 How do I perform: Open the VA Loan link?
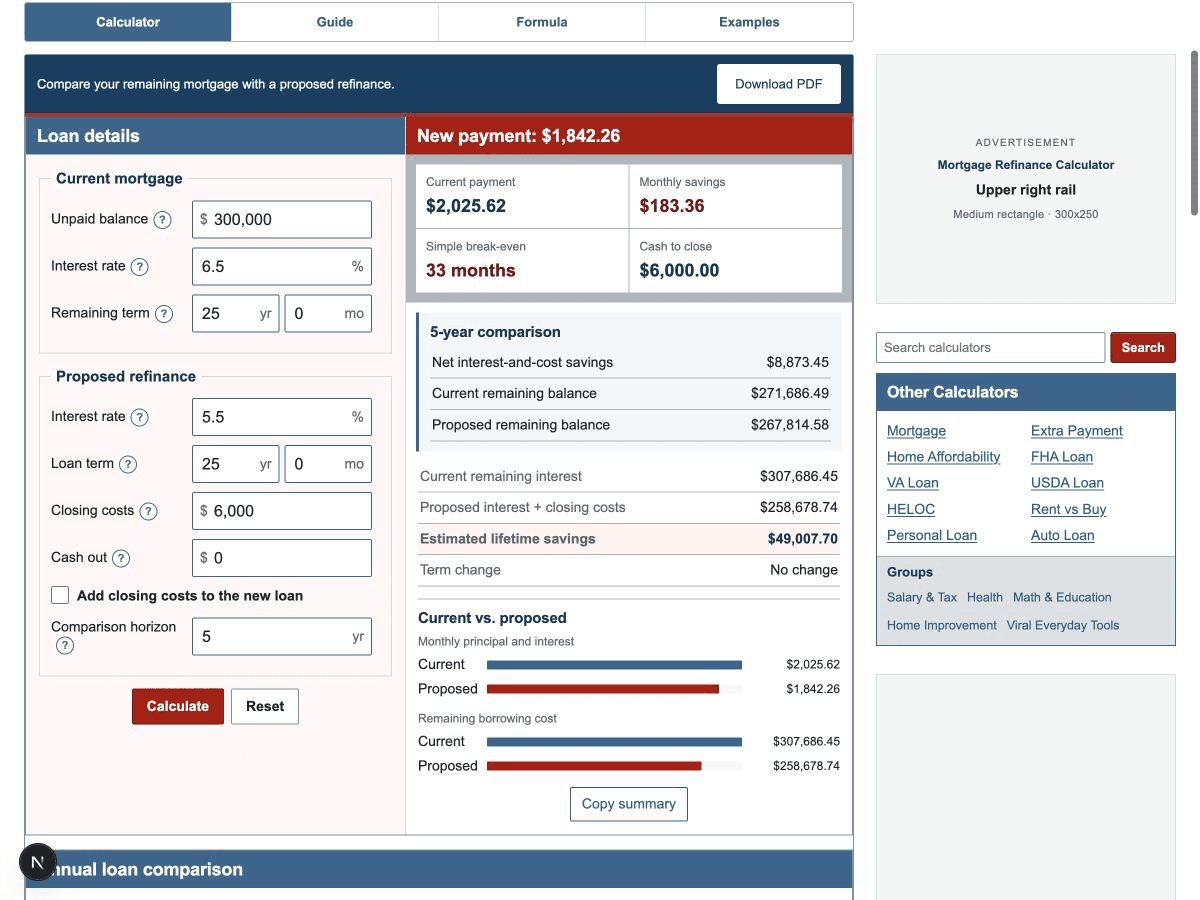(x=913, y=483)
